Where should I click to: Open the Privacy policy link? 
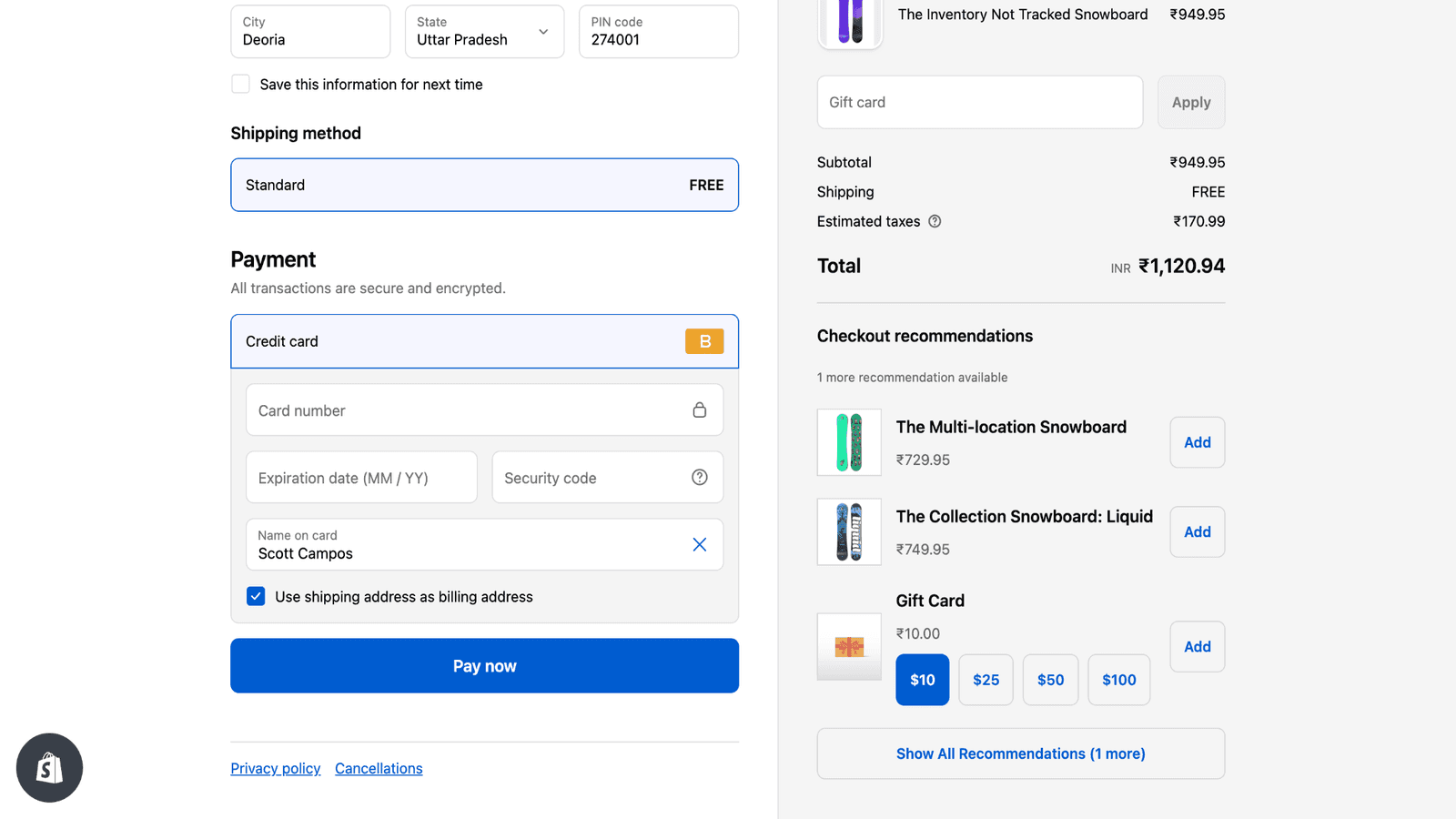click(276, 769)
